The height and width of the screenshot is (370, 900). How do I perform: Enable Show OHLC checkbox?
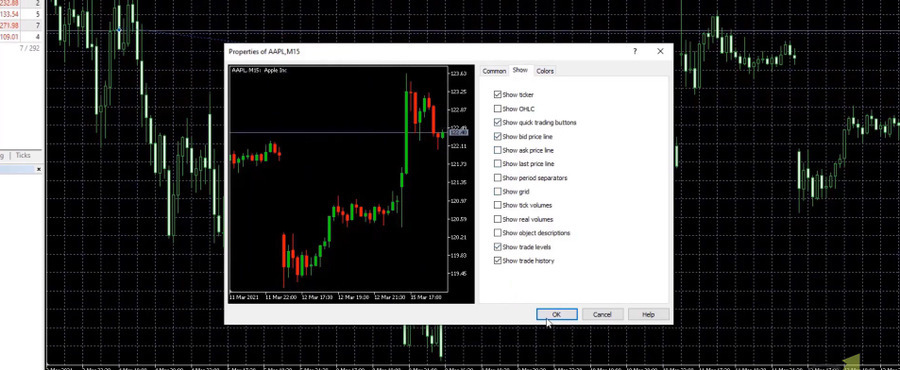[x=497, y=108]
